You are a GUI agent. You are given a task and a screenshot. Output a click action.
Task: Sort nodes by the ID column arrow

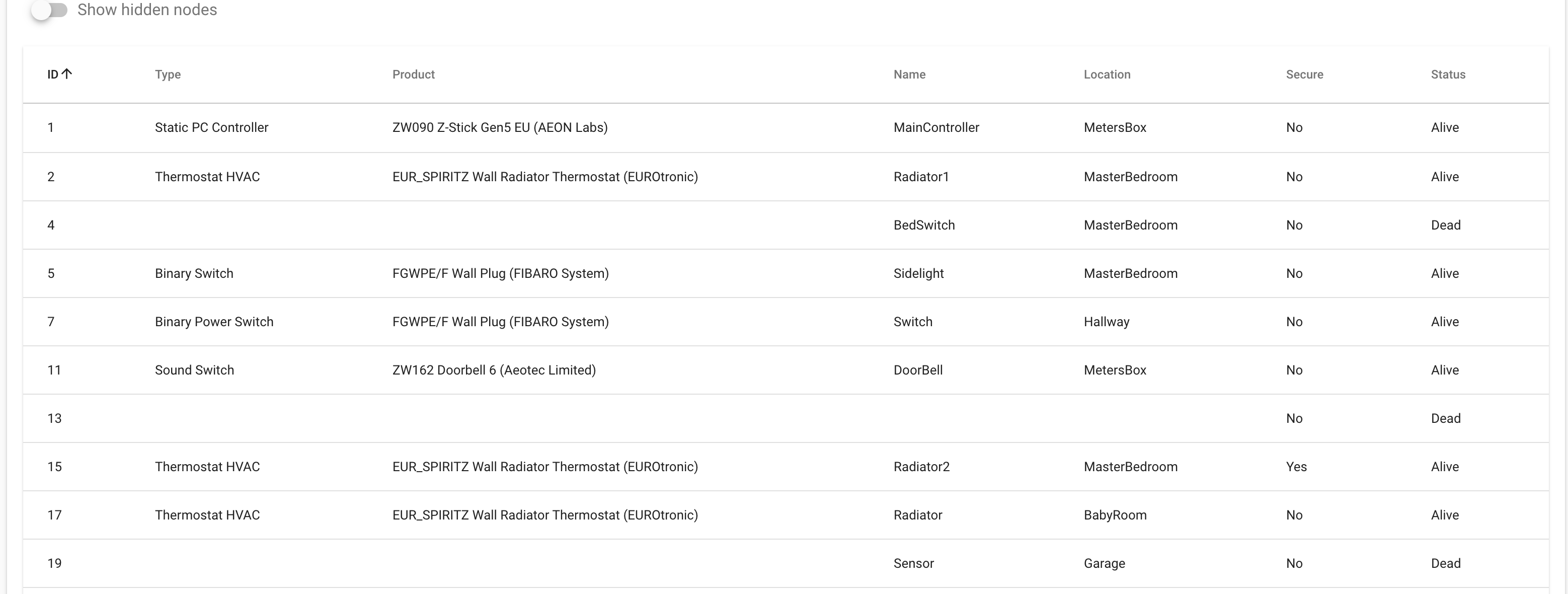click(59, 73)
